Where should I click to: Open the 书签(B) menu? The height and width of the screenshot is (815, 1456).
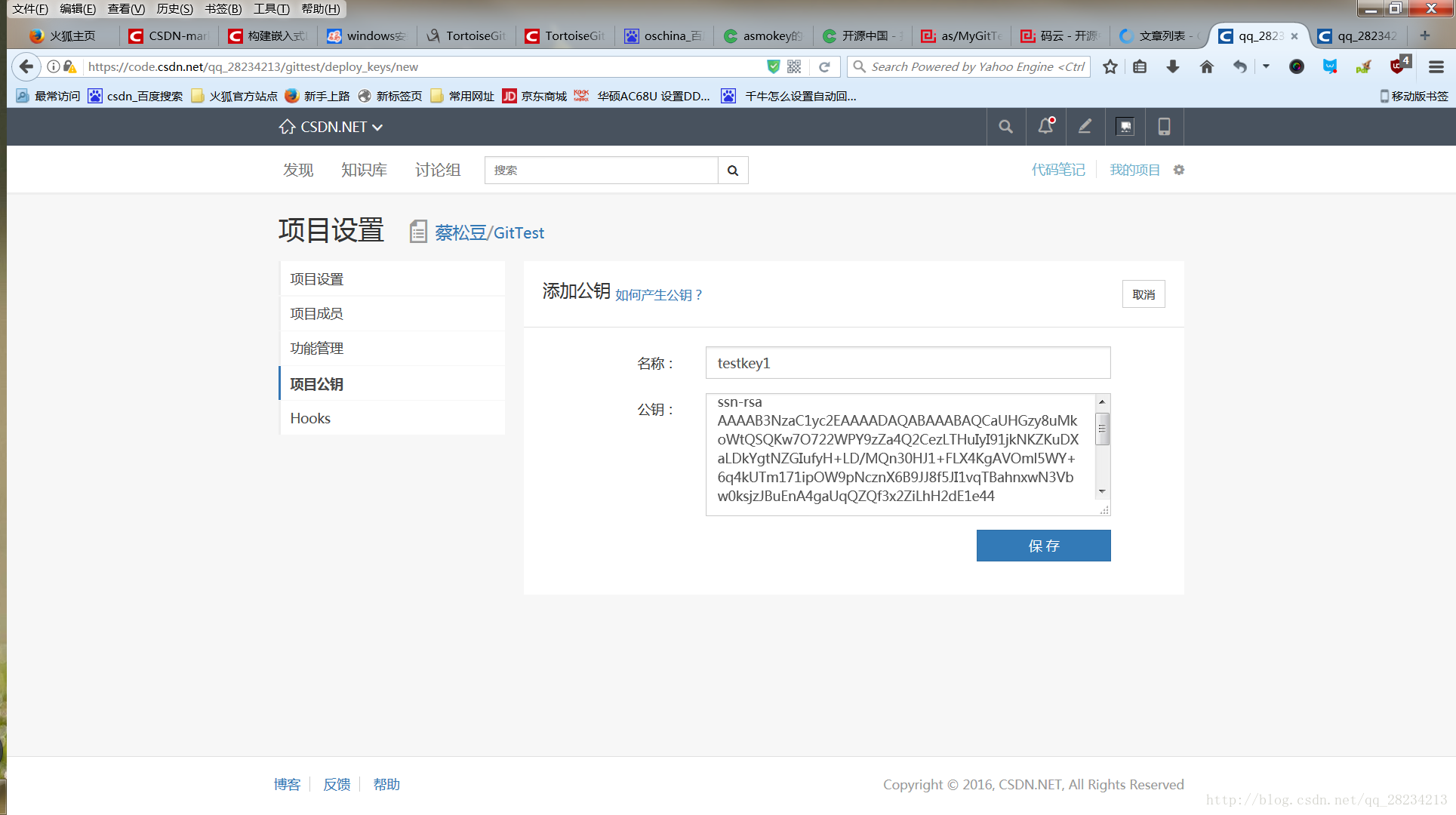pos(223,9)
